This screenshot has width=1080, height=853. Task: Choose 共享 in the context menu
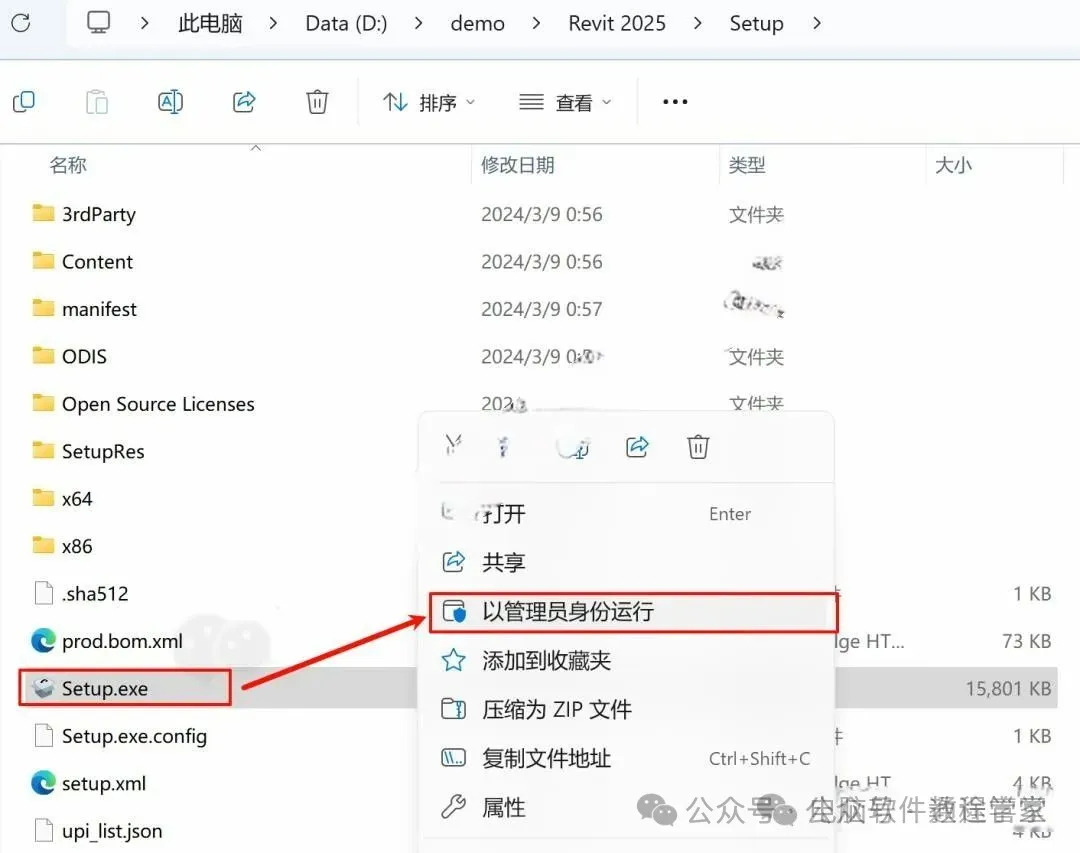(x=627, y=562)
